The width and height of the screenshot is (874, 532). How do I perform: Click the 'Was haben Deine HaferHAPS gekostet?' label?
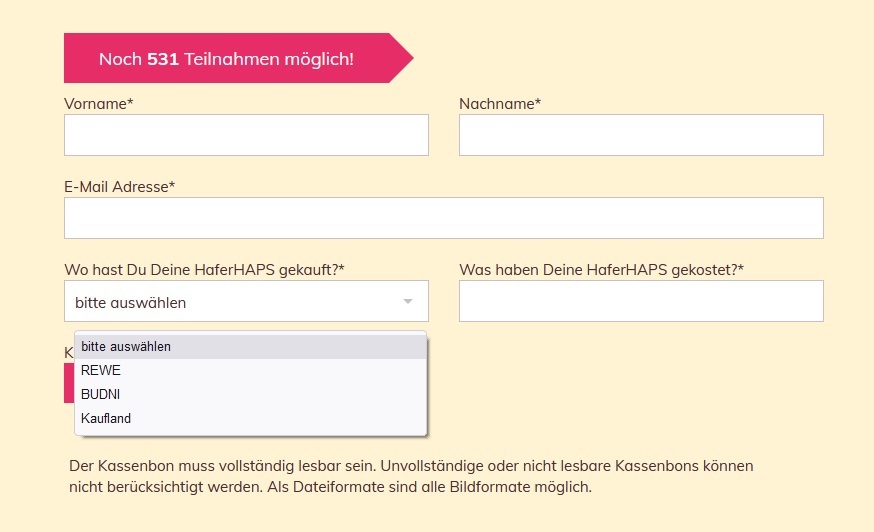point(601,270)
